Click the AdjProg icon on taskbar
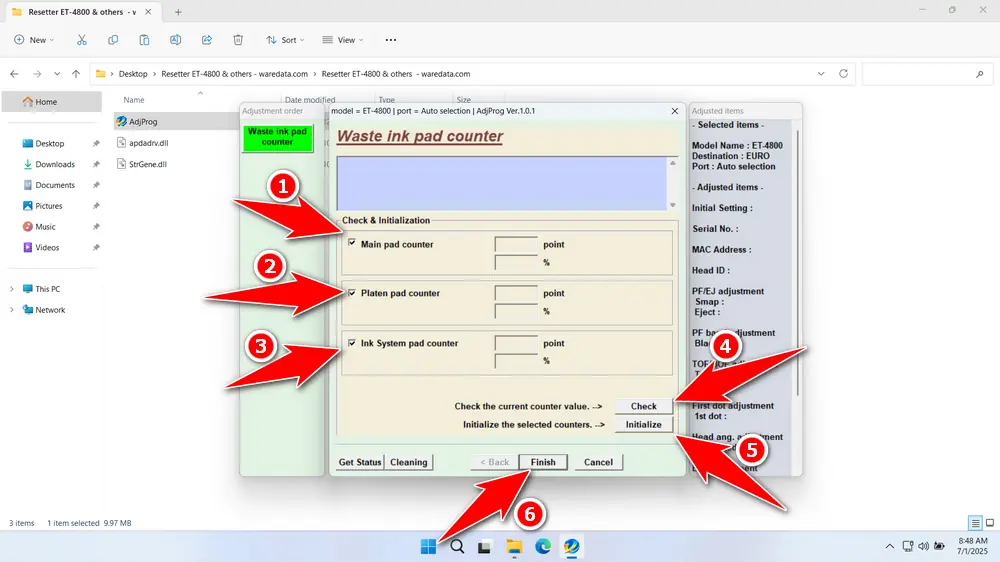Image resolution: width=1000 pixels, height=562 pixels. pyautogui.click(x=571, y=547)
